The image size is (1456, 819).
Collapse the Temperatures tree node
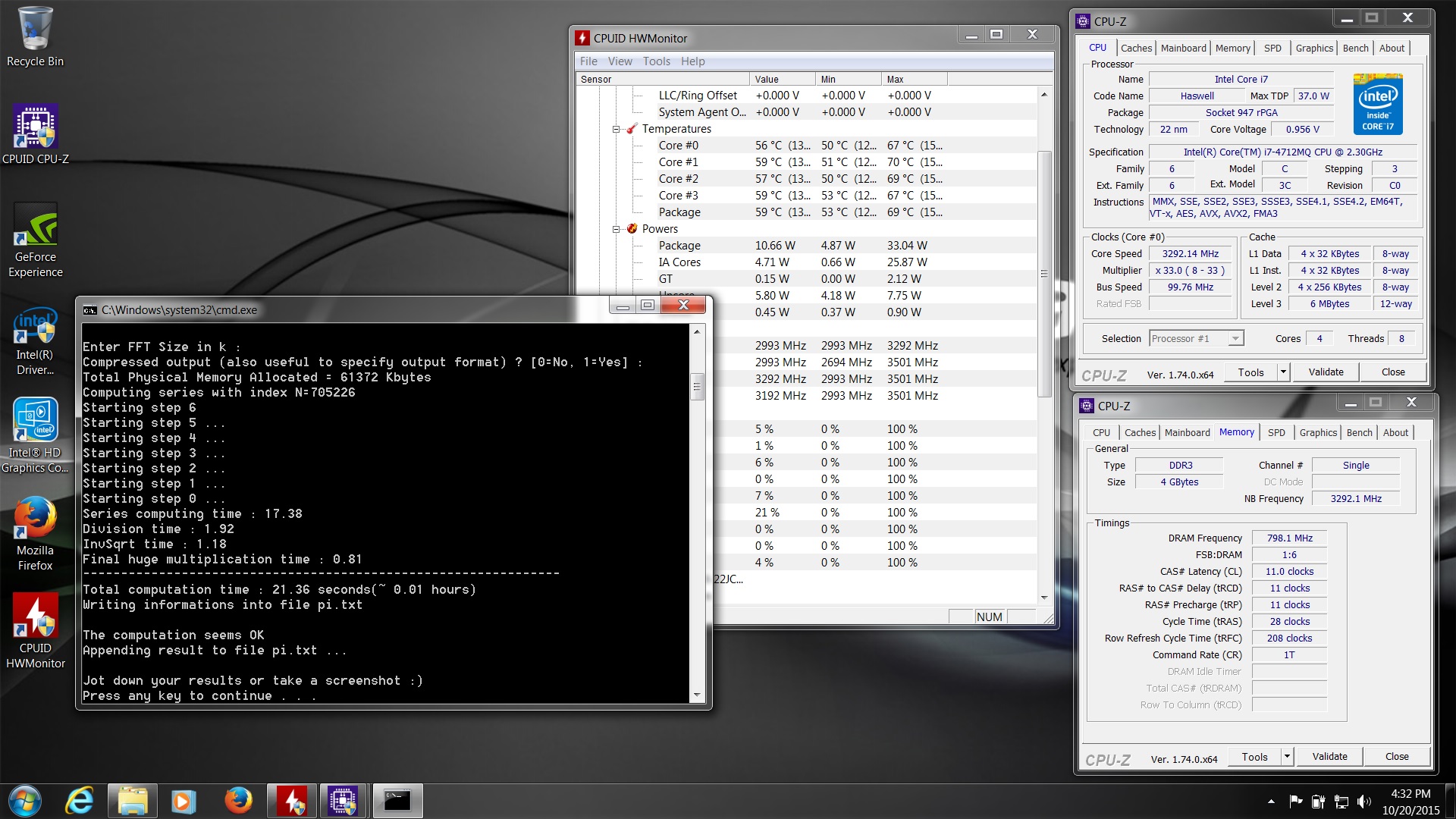616,129
